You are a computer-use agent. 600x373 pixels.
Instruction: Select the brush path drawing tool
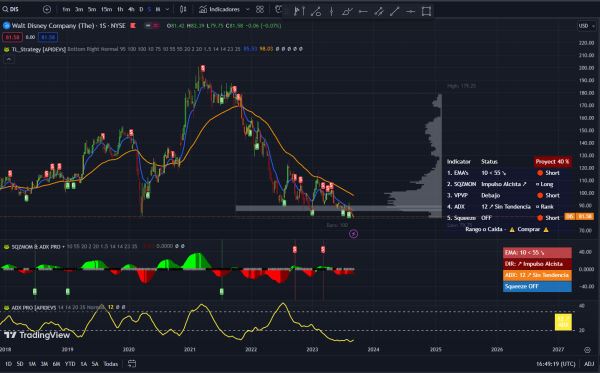(347, 11)
